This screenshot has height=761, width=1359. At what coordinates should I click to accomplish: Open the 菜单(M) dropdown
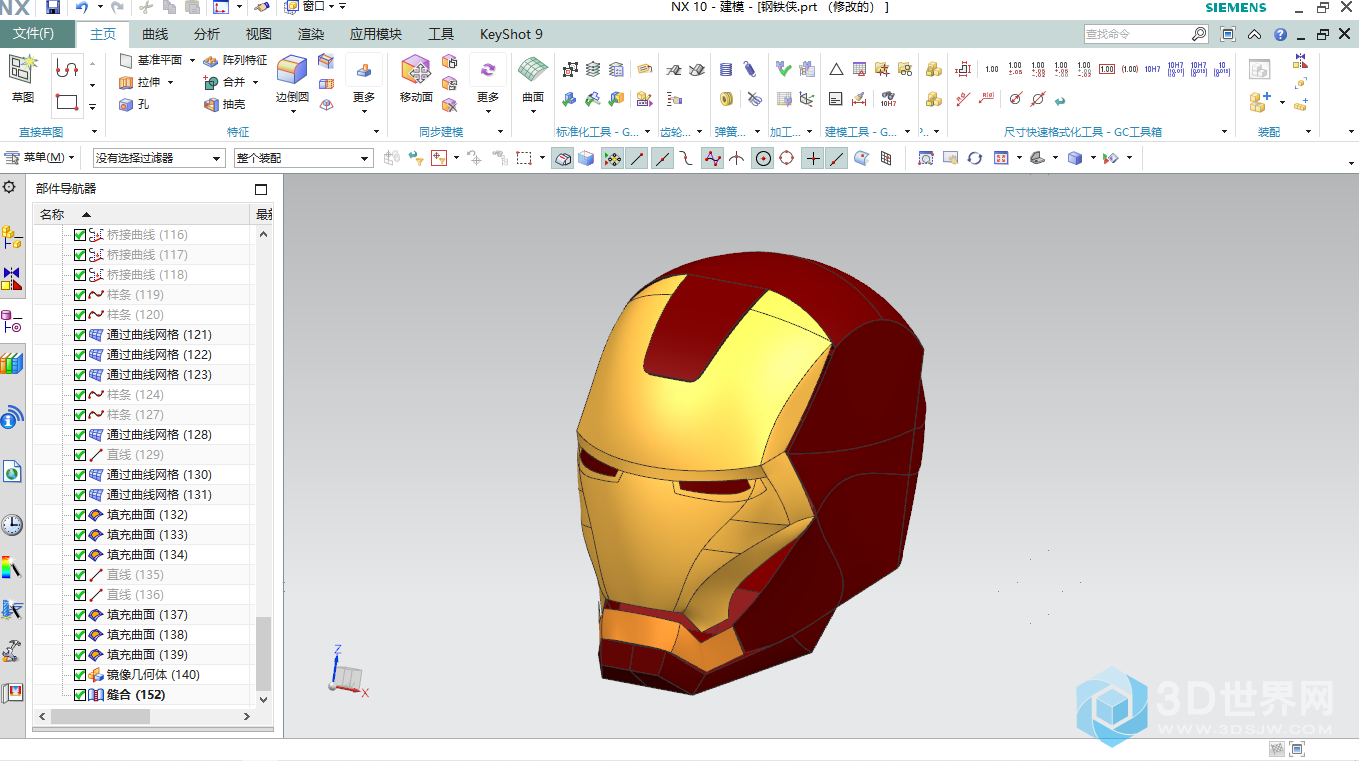[40, 158]
